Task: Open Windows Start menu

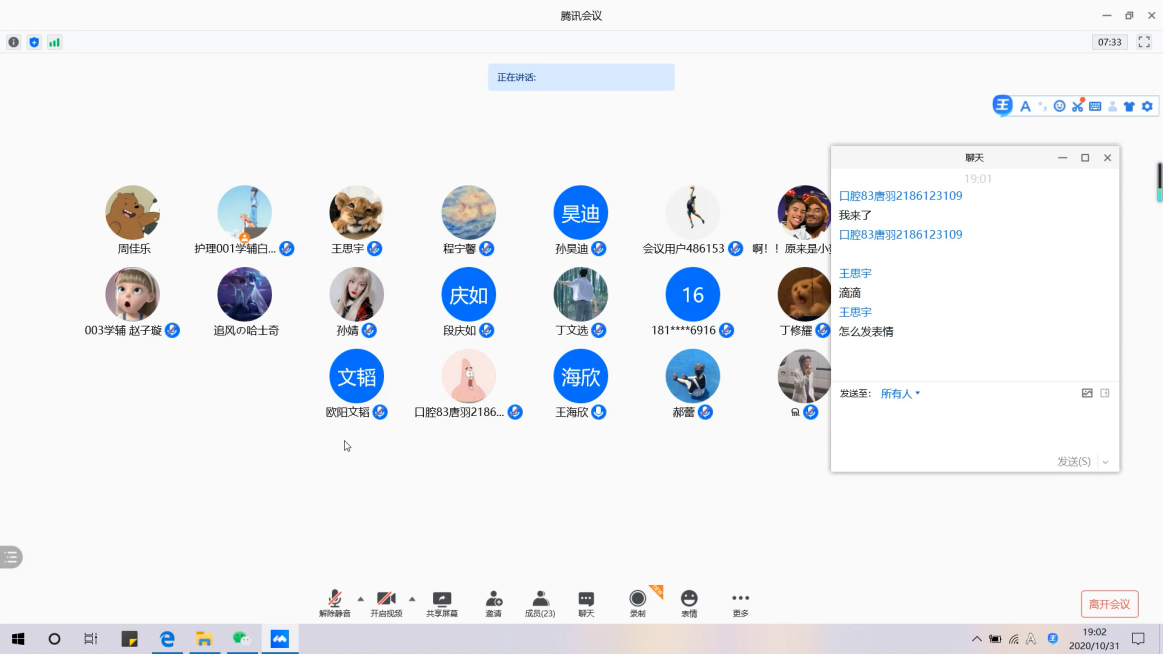Action: click(x=18, y=638)
